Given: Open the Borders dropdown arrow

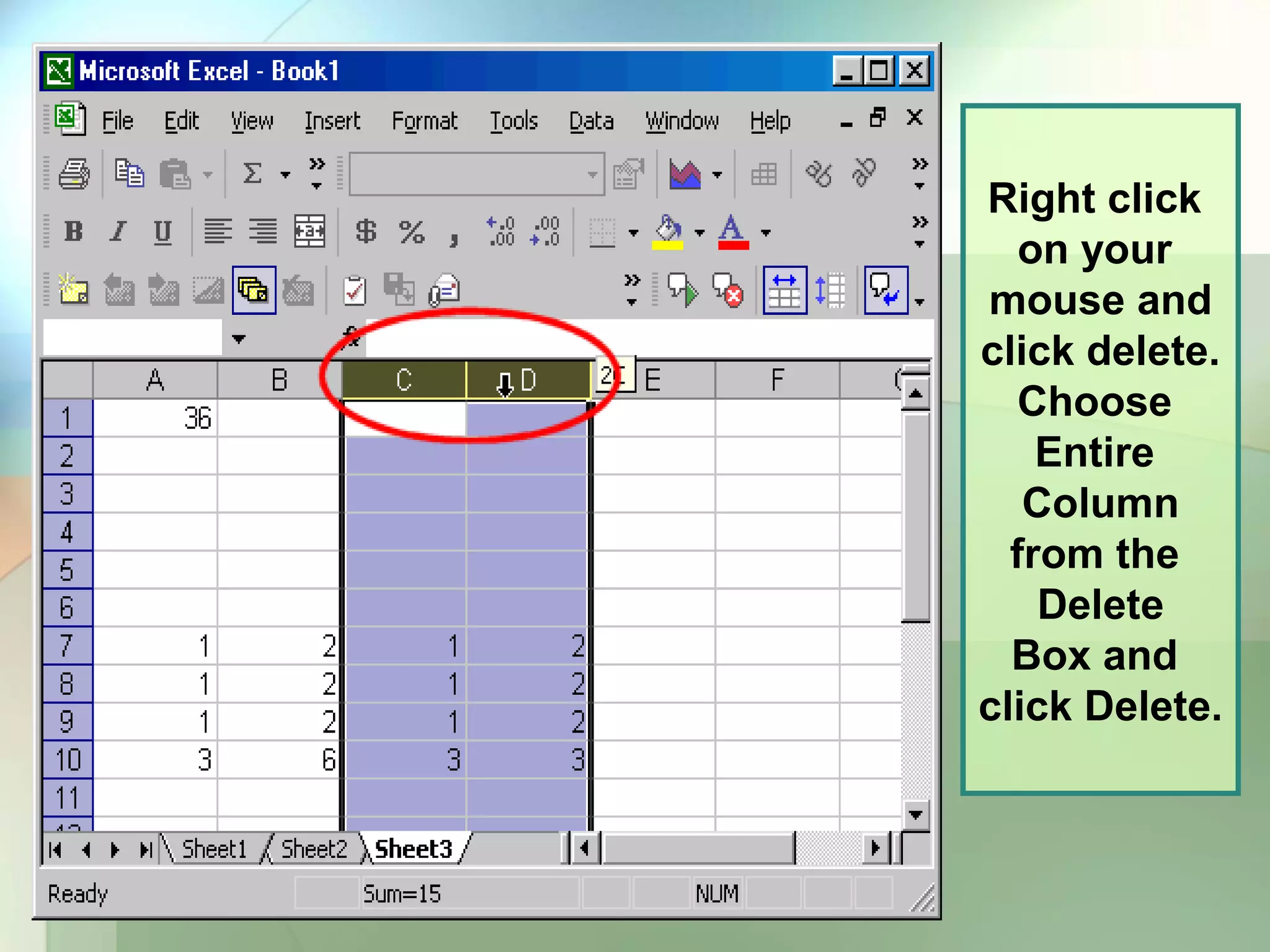Looking at the screenshot, I should point(633,233).
